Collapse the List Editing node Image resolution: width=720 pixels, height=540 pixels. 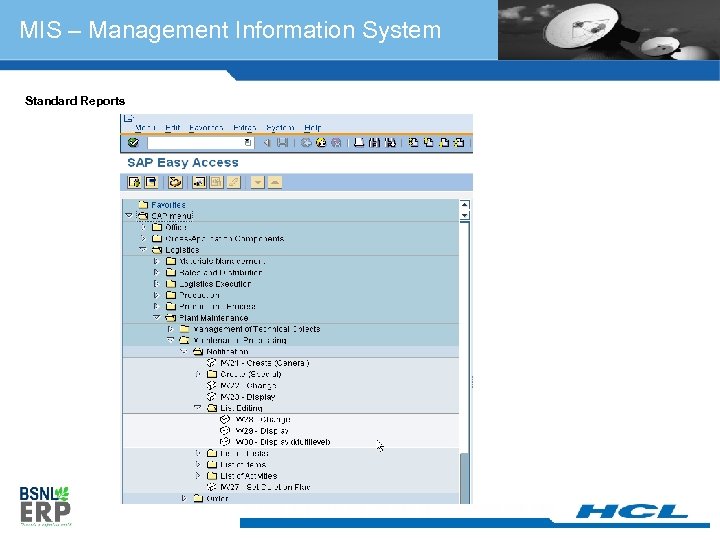[198, 408]
